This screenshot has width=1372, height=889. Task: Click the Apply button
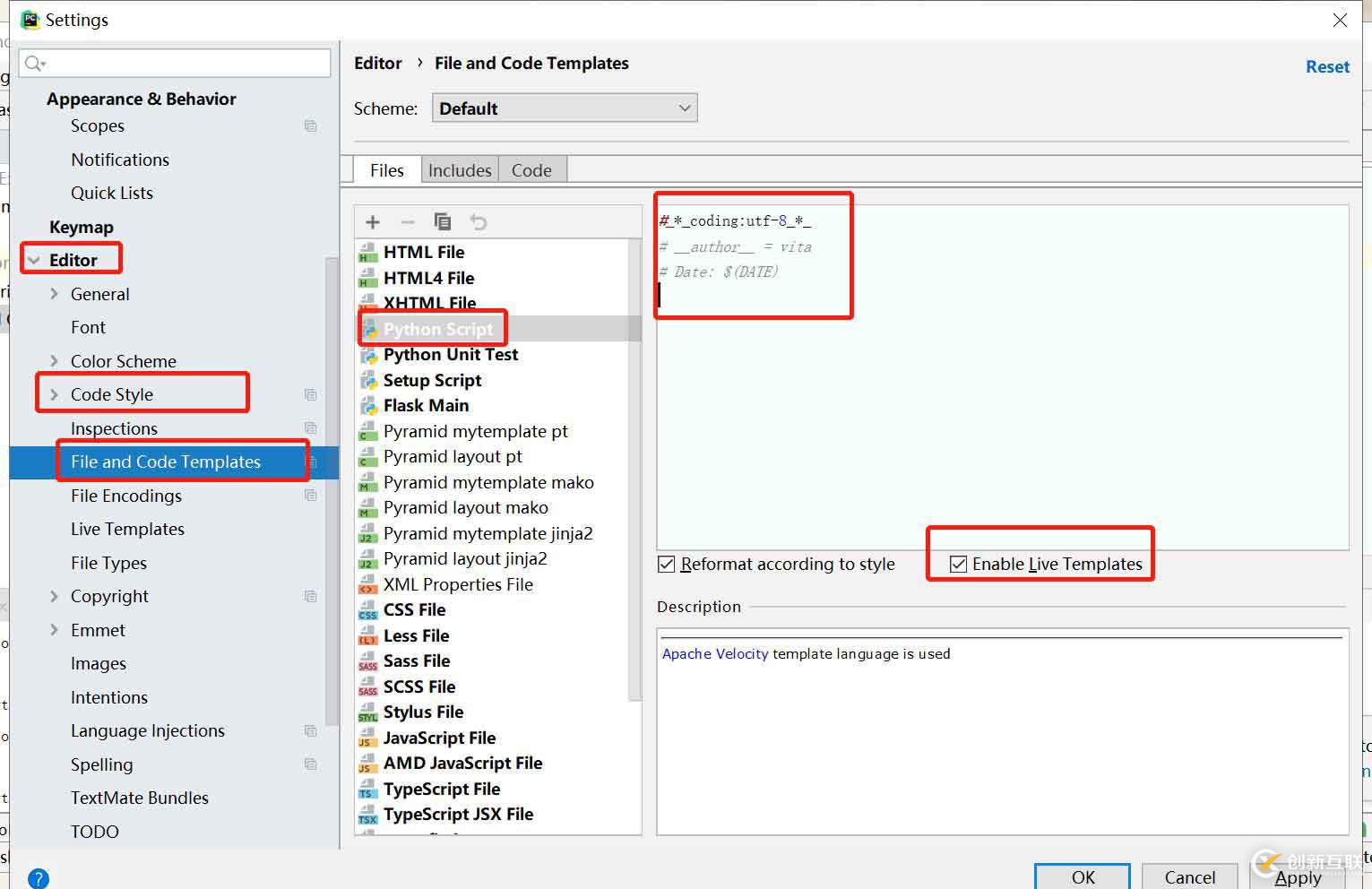click(x=1298, y=877)
